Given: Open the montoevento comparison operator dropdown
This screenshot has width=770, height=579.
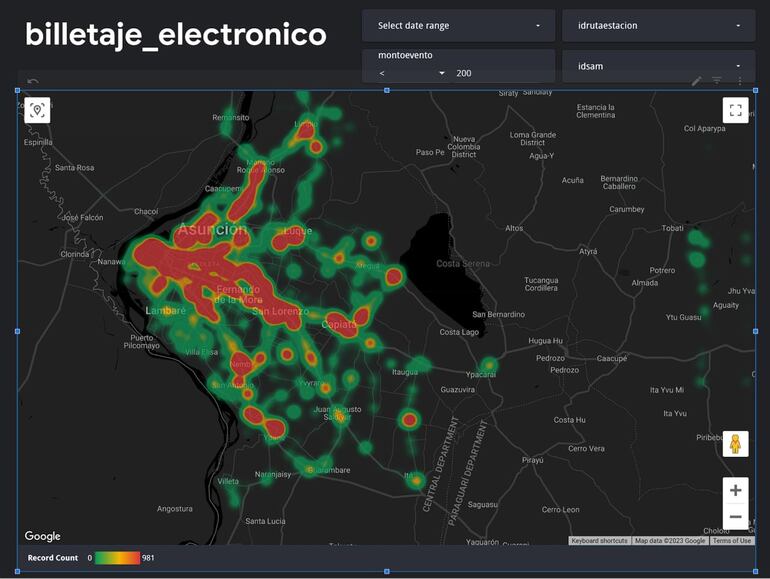Looking at the screenshot, I should tap(412, 73).
